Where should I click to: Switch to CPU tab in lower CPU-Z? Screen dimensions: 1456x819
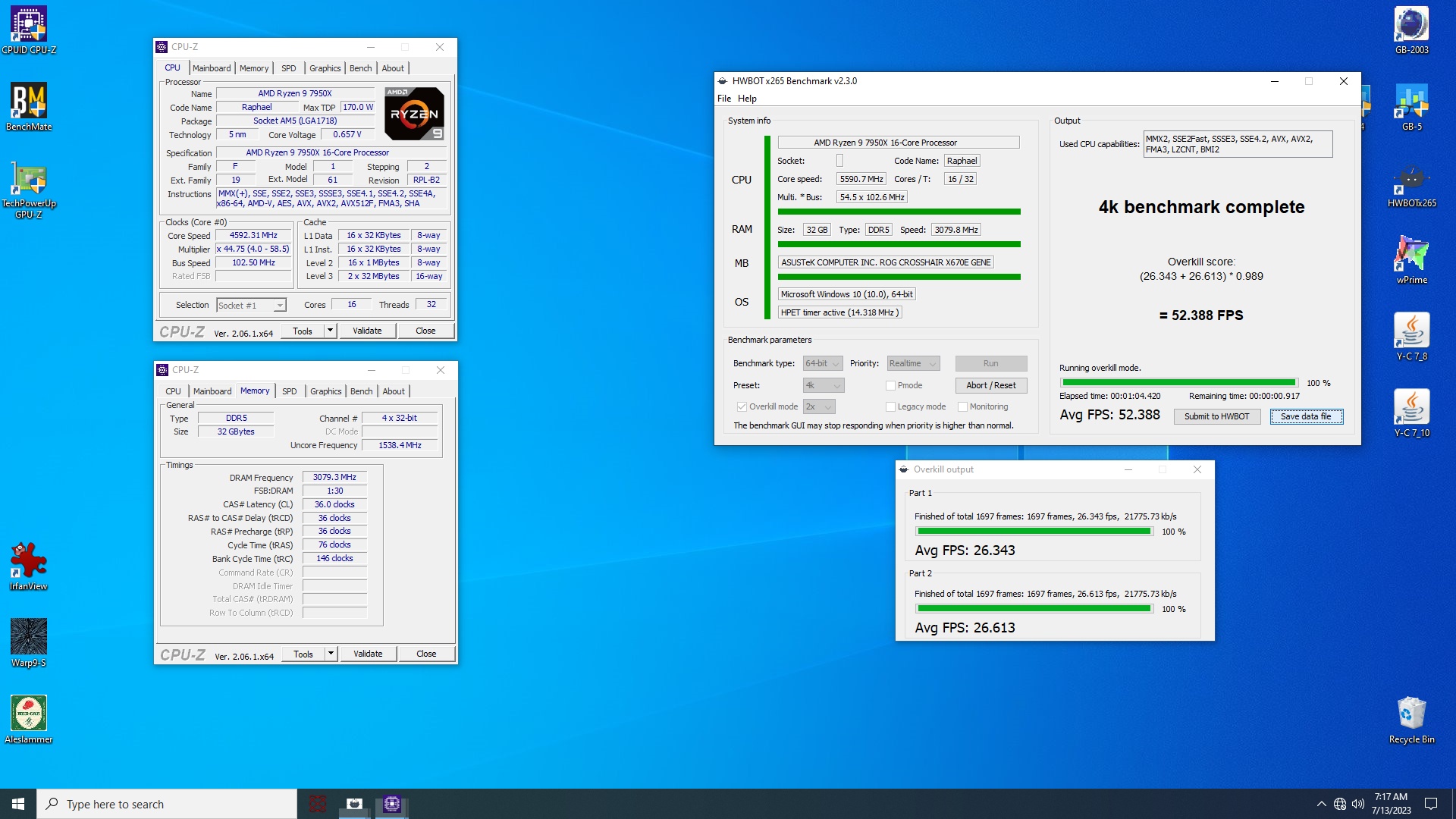tap(174, 391)
